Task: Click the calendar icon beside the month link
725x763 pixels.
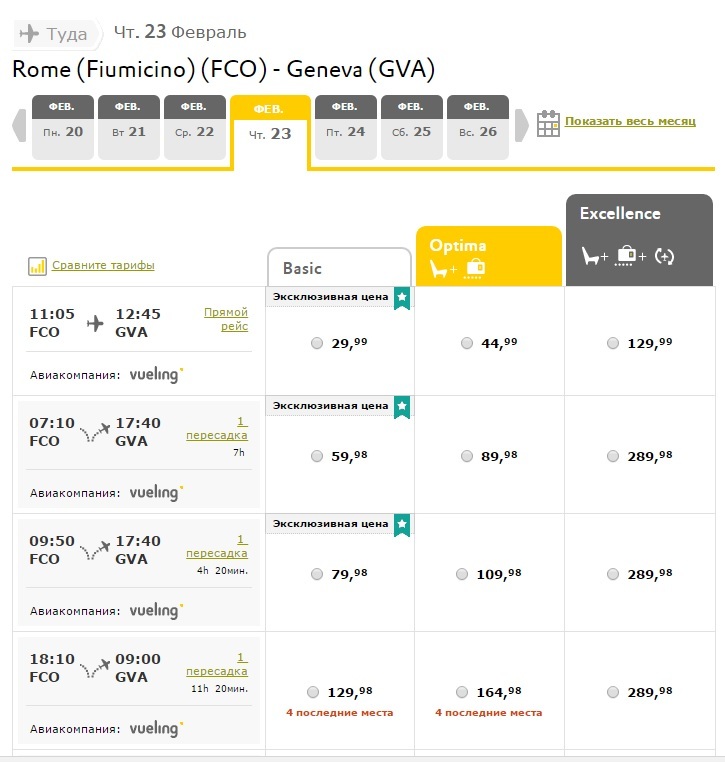Action: pos(548,122)
